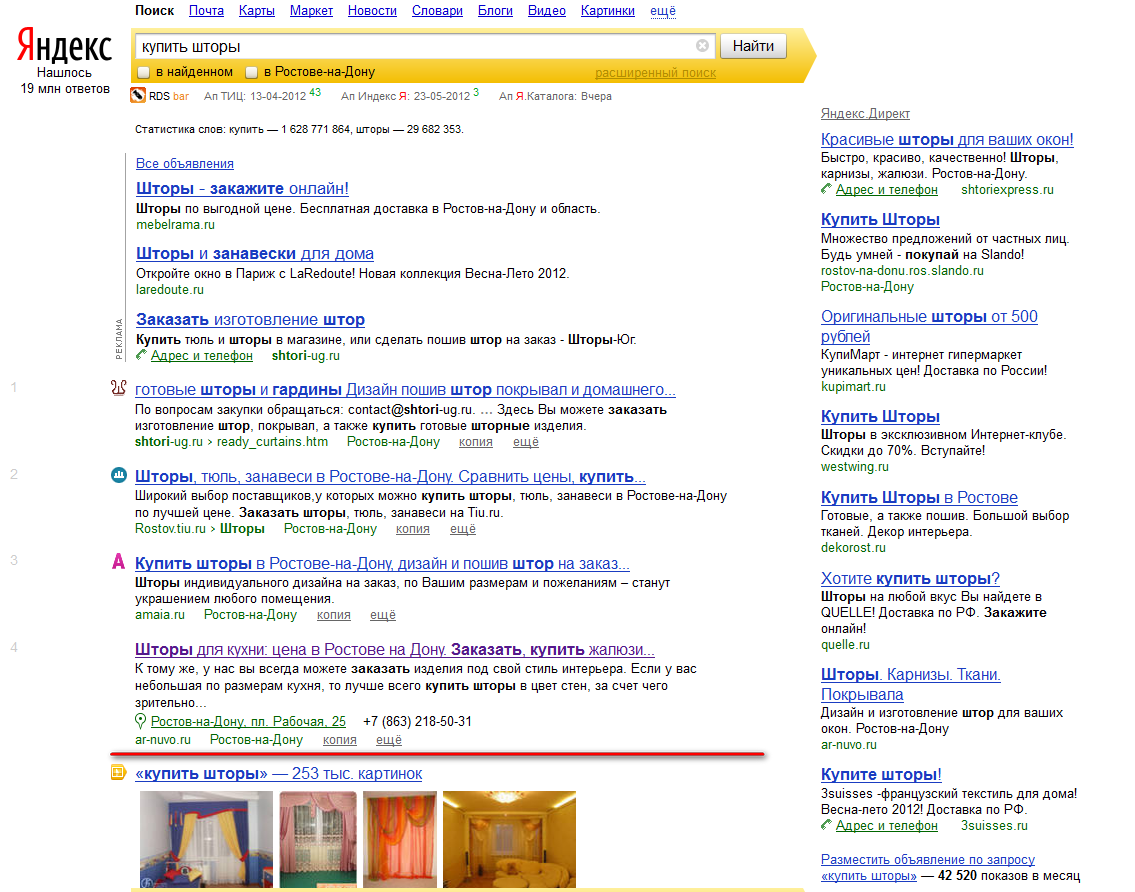
Task: Open Direct ad 'Хотите купить шторы?'
Action: (910, 578)
